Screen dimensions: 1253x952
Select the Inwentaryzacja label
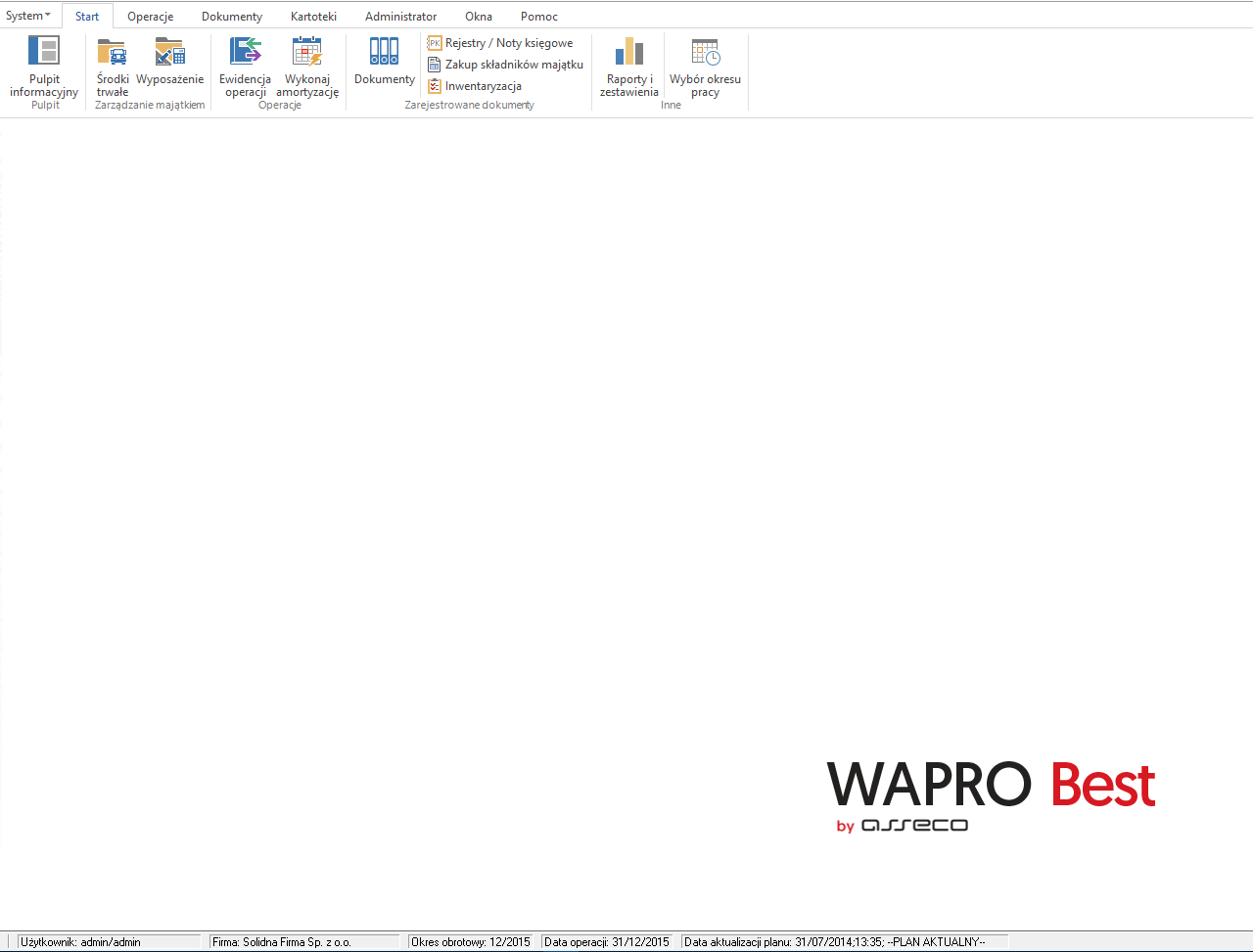484,86
